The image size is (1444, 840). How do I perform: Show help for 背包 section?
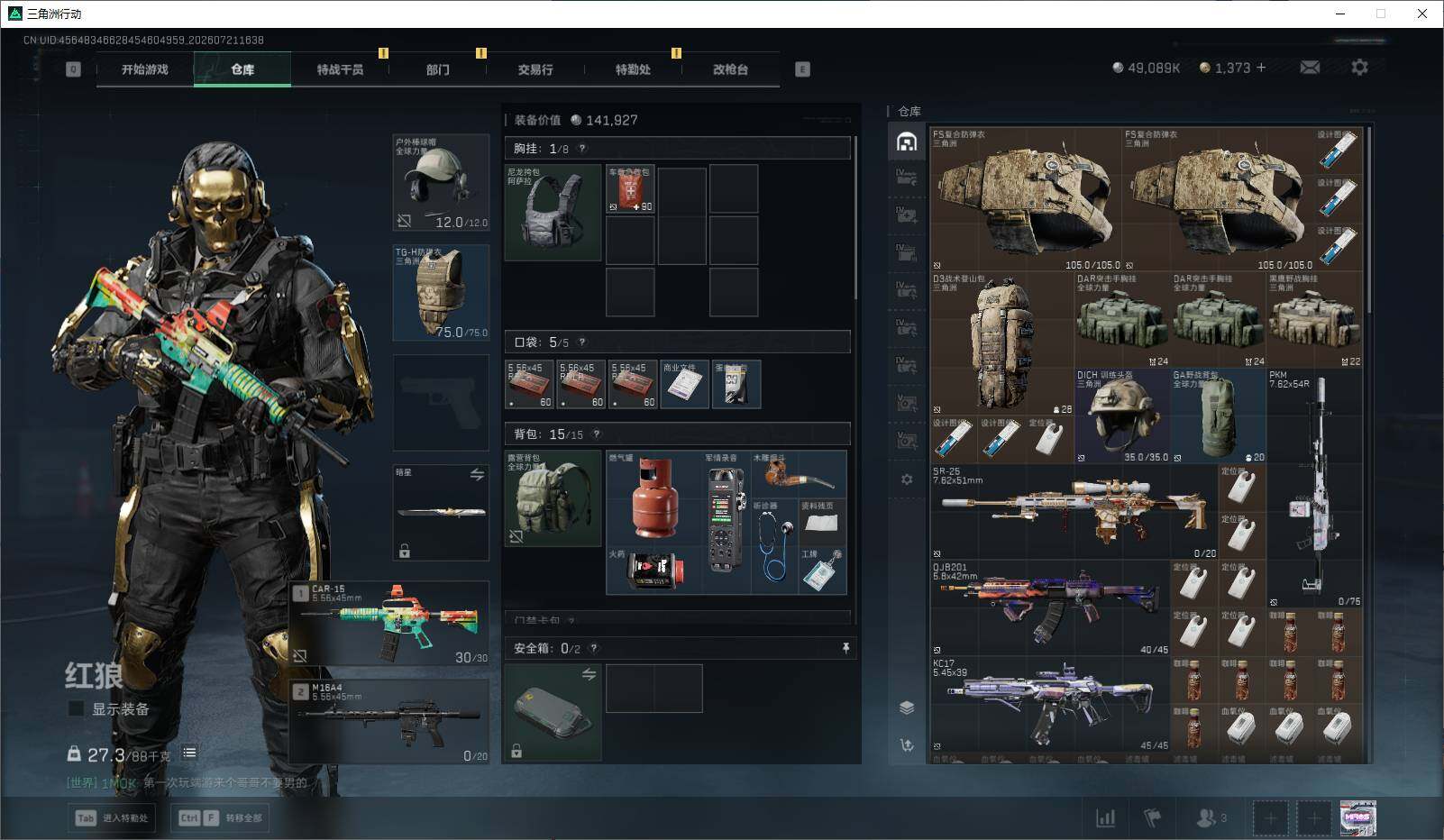[596, 434]
